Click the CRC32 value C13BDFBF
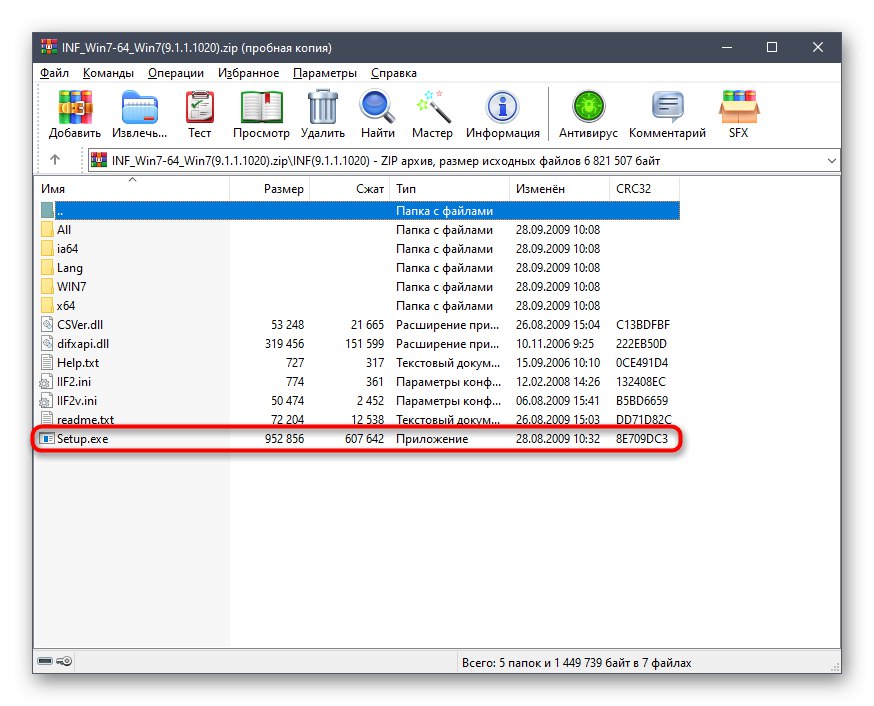 (x=643, y=325)
